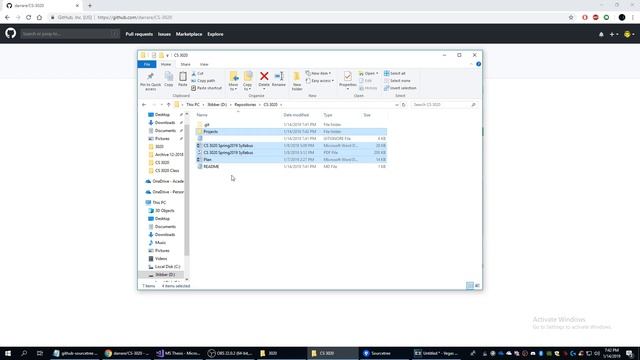Open Task View on taskbar
640x360 pixels.
(x=40, y=353)
